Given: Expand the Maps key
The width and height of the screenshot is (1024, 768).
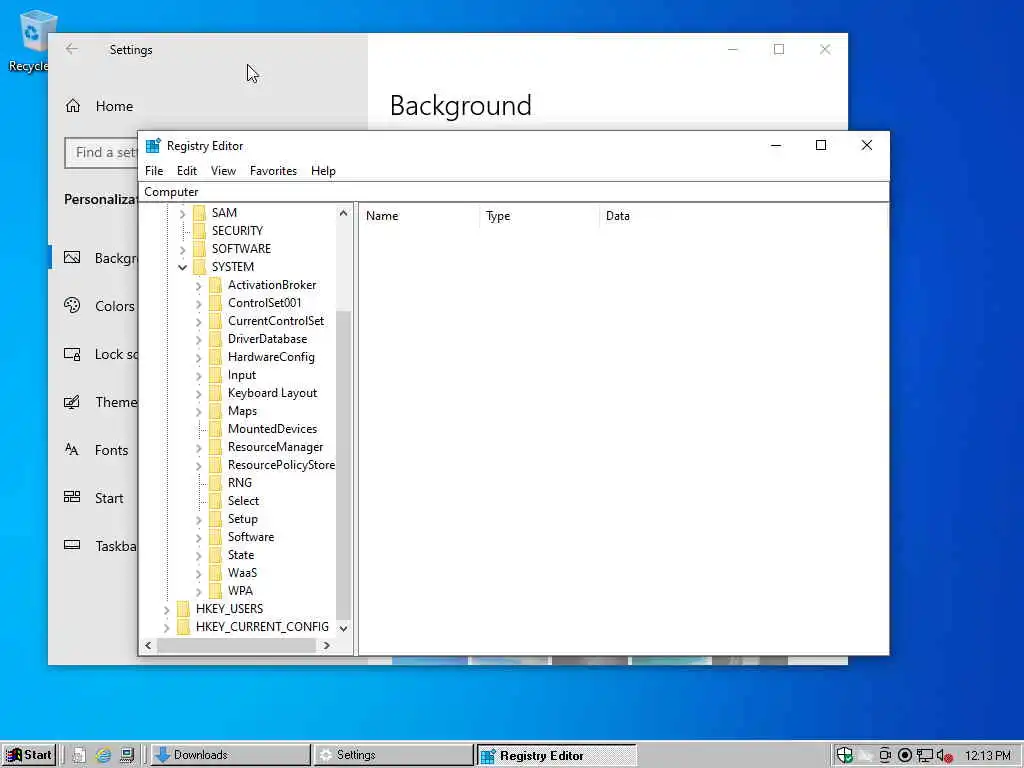Looking at the screenshot, I should (x=199, y=411).
